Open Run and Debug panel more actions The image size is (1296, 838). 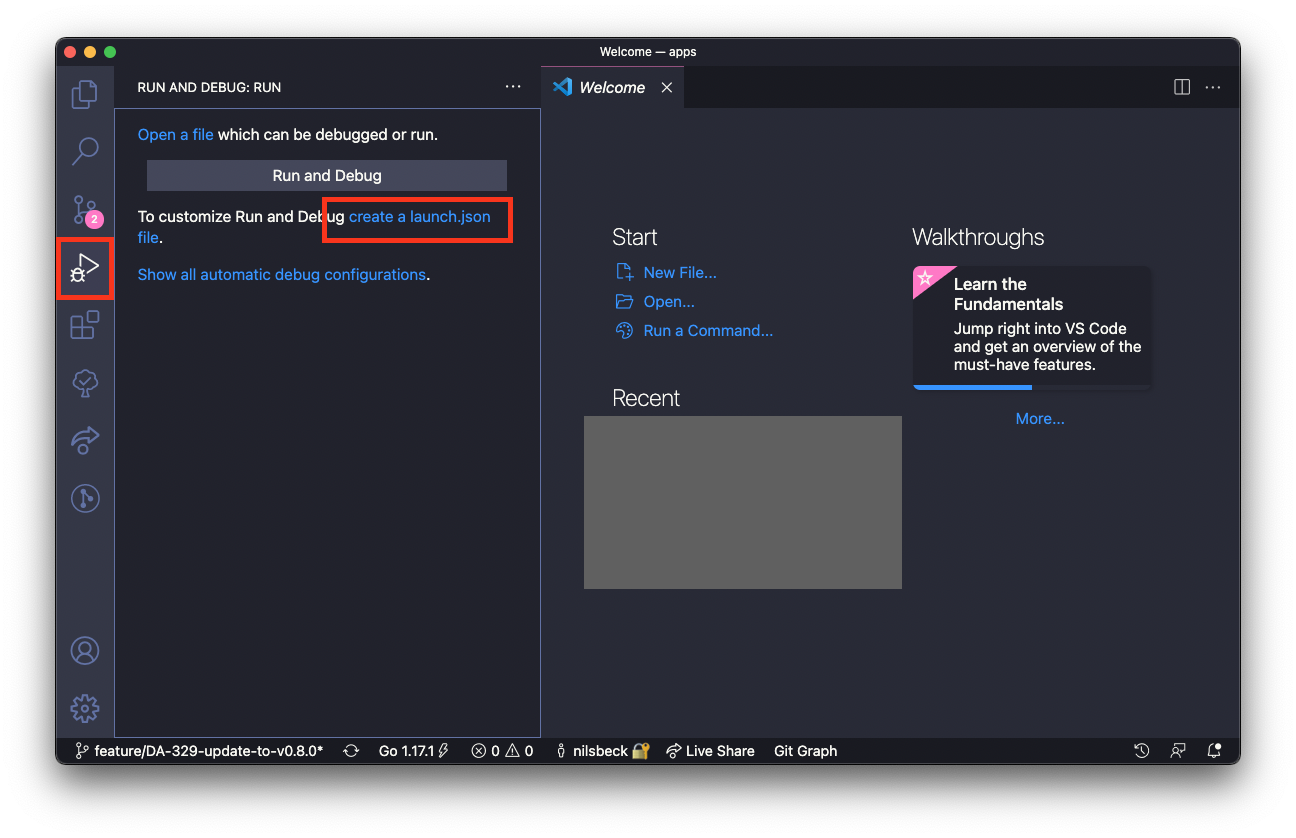pos(513,87)
